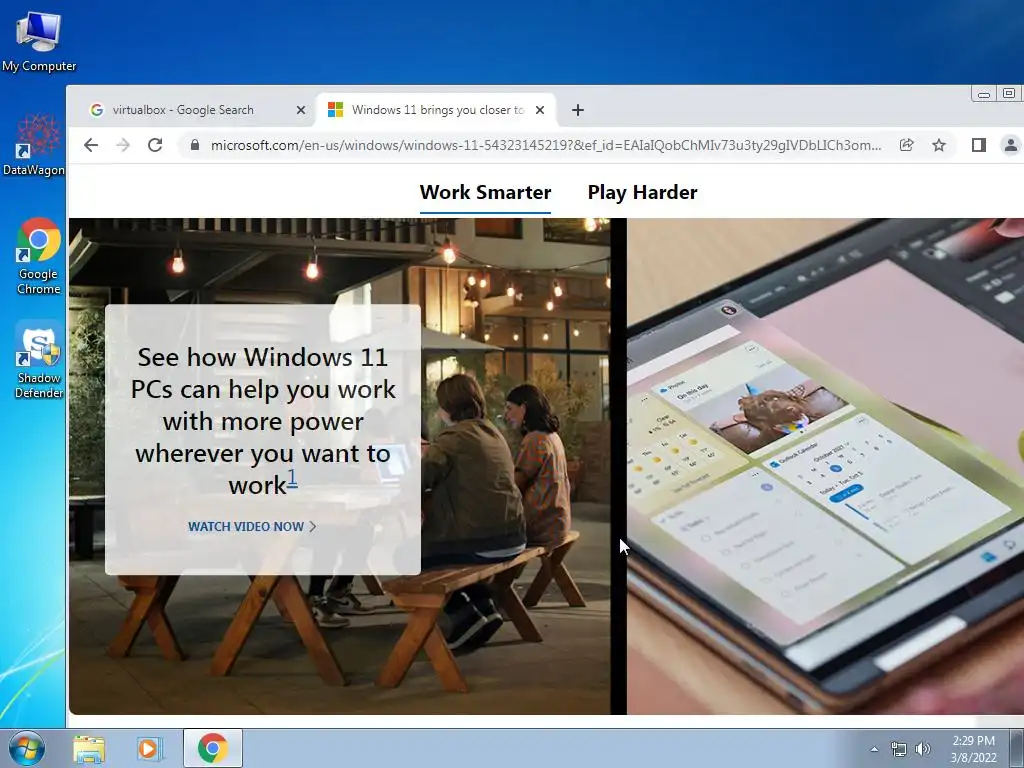The height and width of the screenshot is (768, 1024).
Task: Click the taskbar clock showing 2:29 PM
Action: [974, 749]
